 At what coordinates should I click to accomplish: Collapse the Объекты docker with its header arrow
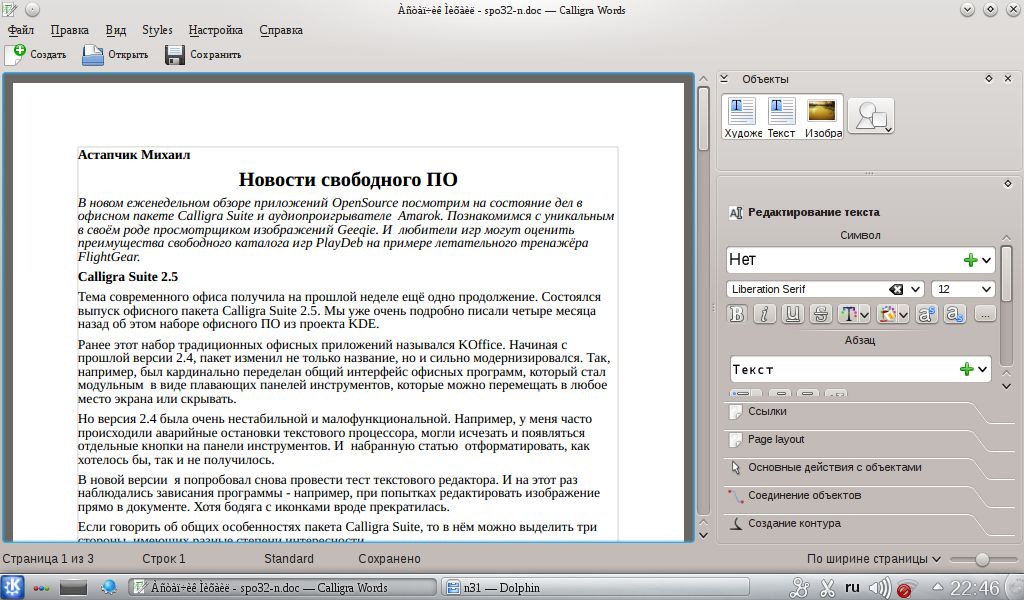[x=724, y=79]
